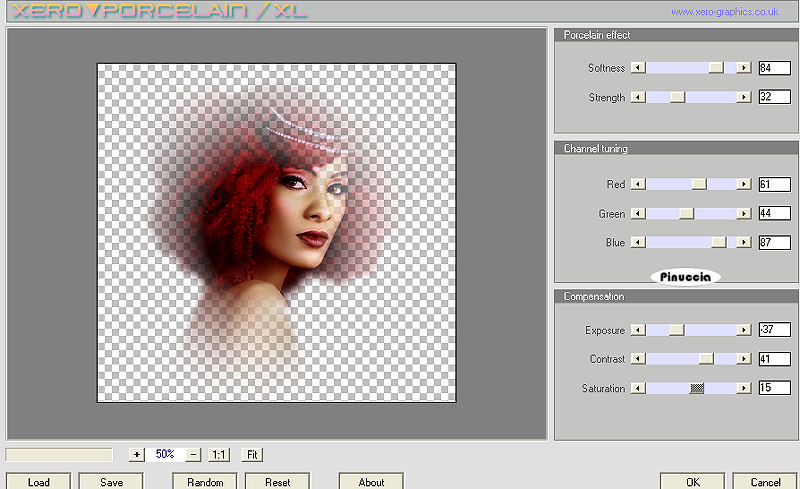Randomize settings with the Random button

coord(205,481)
